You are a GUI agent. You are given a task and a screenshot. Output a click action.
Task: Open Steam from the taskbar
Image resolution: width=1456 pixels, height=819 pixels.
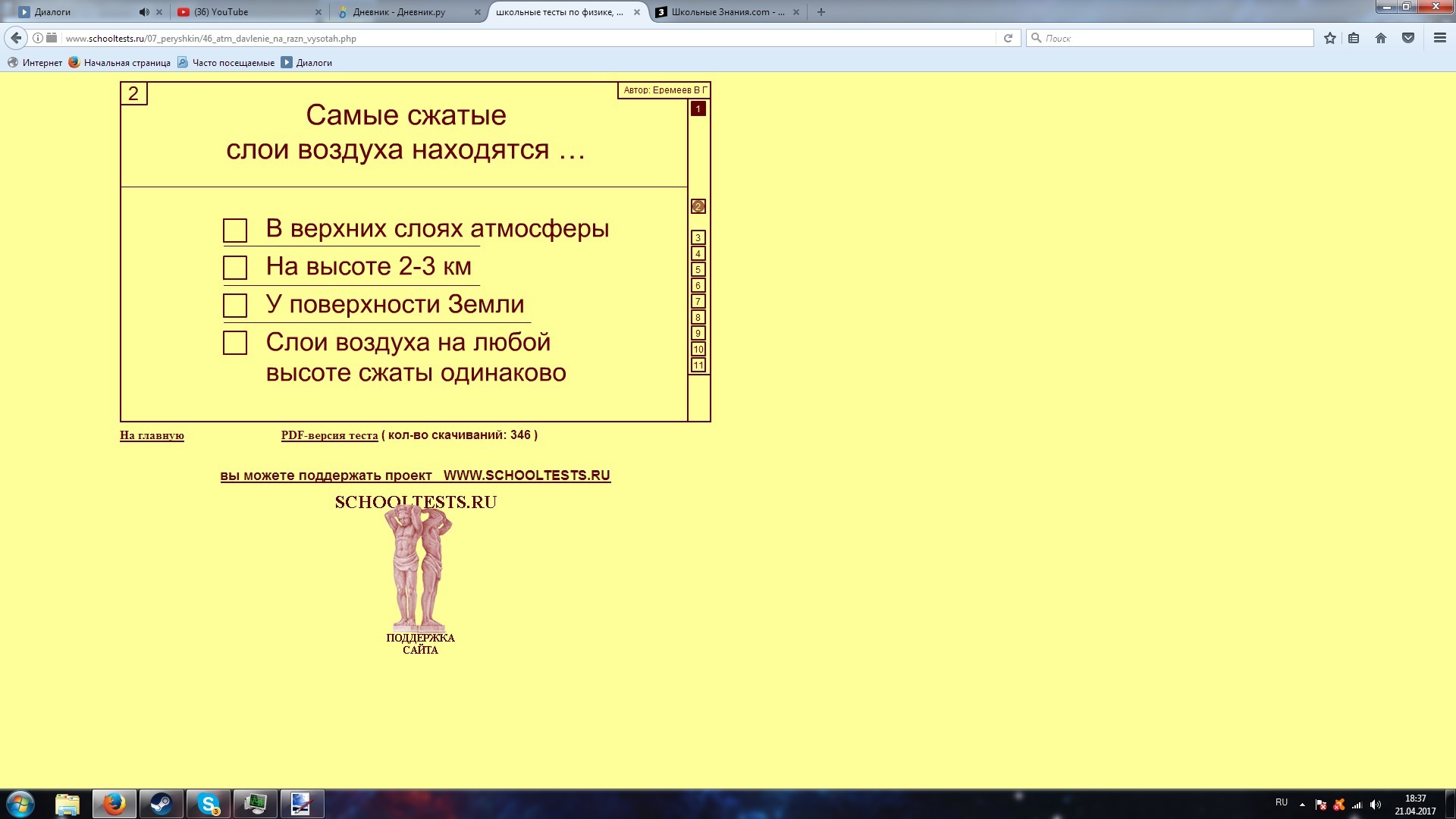[161, 804]
